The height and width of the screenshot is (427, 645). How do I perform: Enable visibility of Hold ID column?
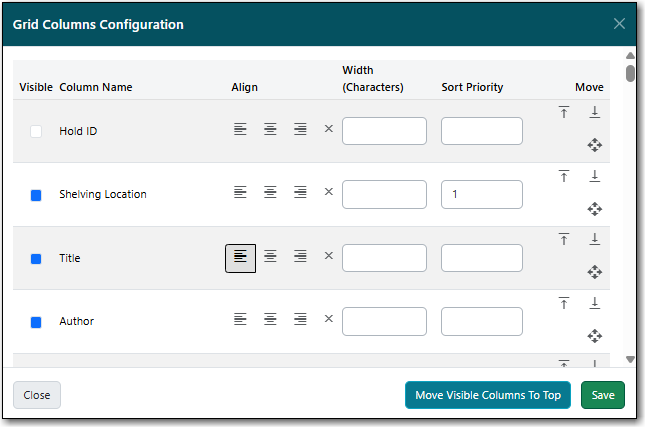(x=36, y=132)
